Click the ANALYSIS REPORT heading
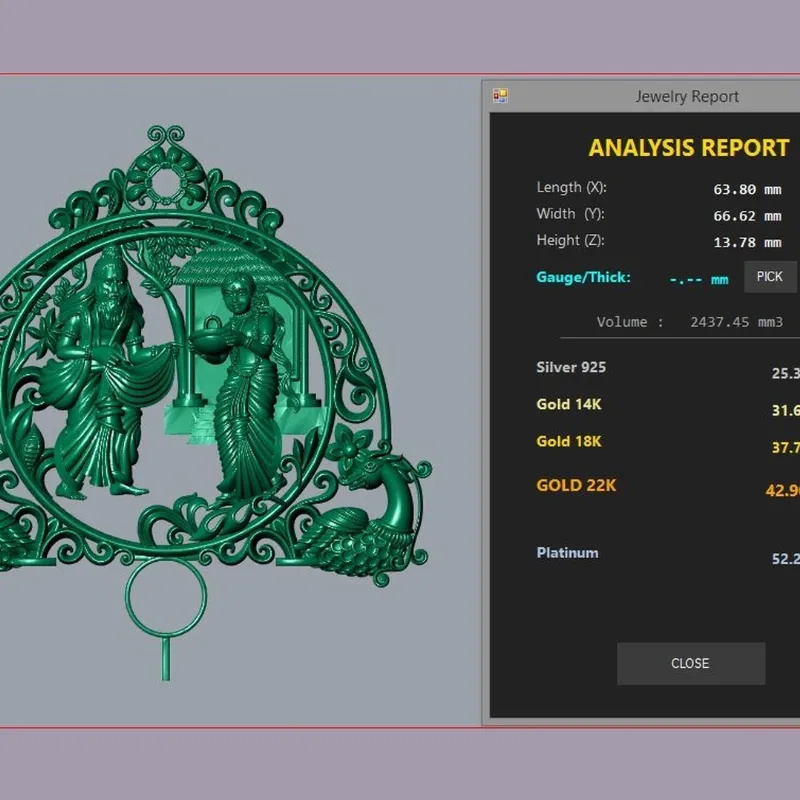 coord(688,147)
